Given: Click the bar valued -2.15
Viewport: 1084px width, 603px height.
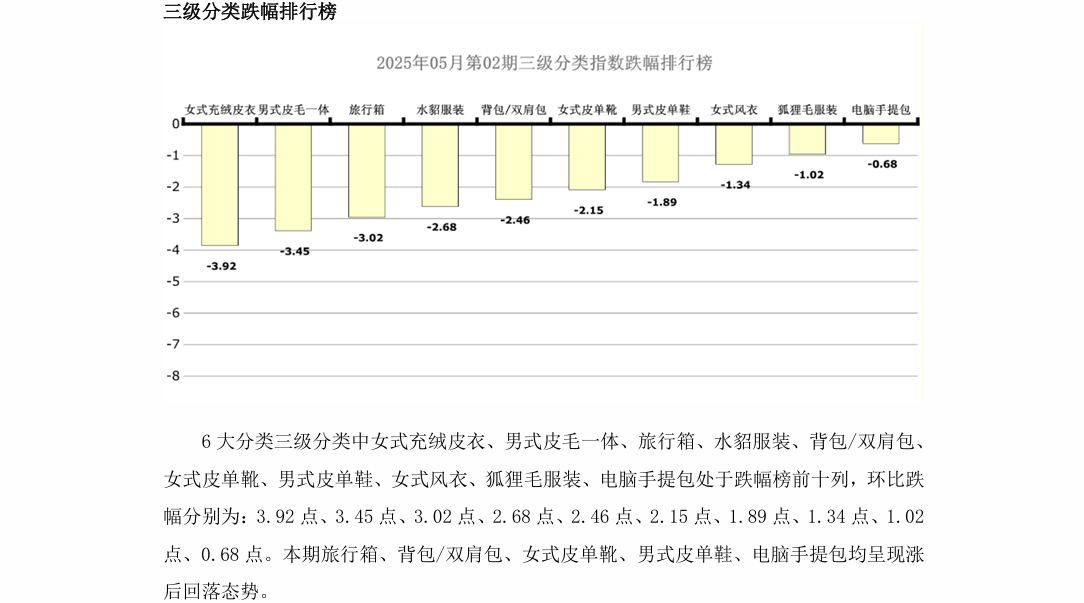Looking at the screenshot, I should pos(587,157).
